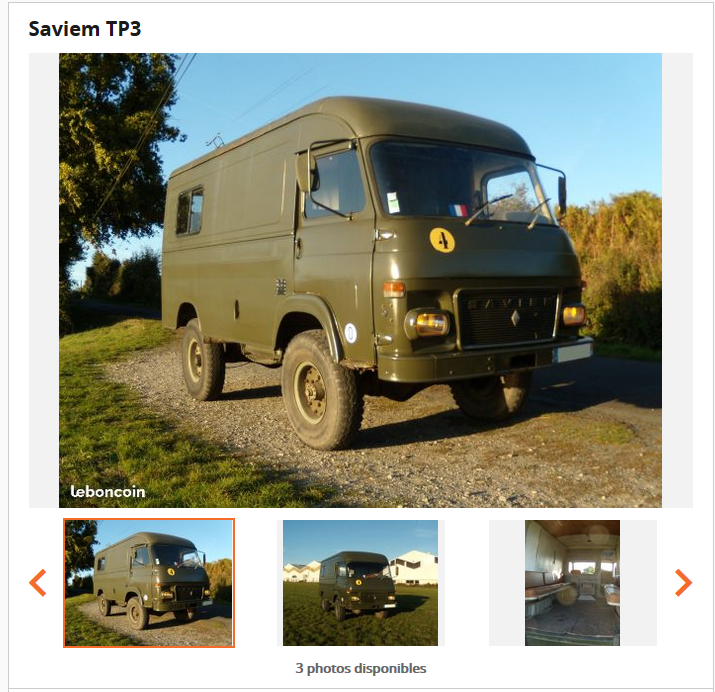Open the thumbnail of truck on grass field
Screen dimensions: 715x692
click(360, 583)
